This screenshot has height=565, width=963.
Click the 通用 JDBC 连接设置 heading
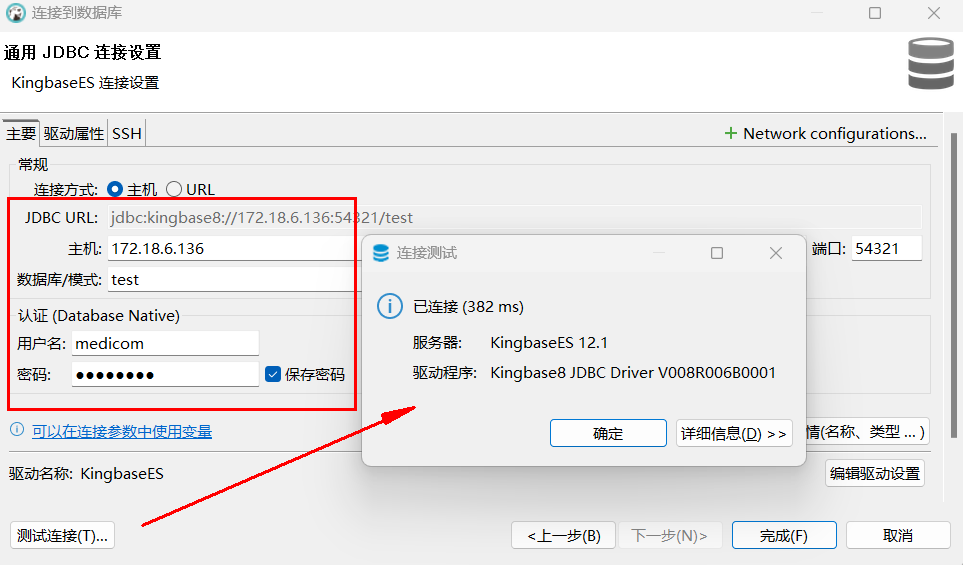[82, 52]
